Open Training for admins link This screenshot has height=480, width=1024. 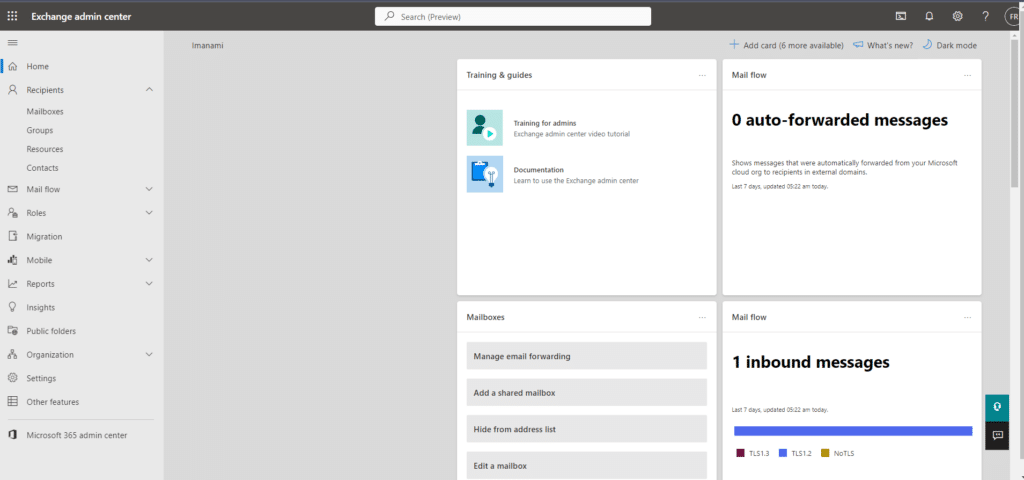click(x=545, y=123)
